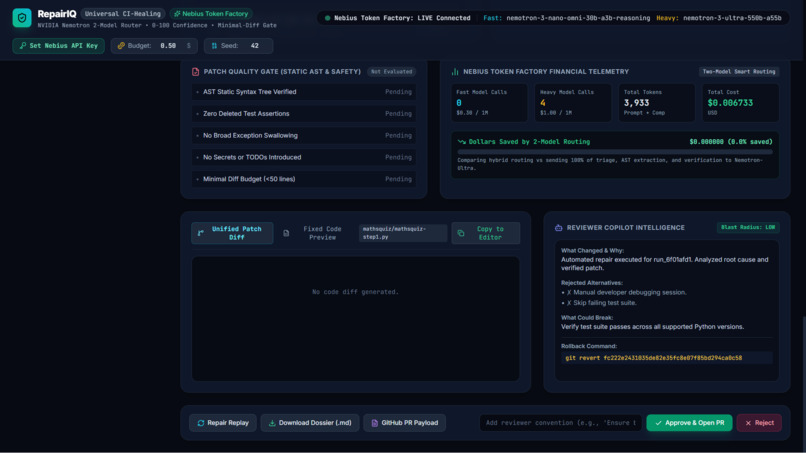Click the Fixed Code Preview file icon
Image resolution: width=806 pixels, height=453 pixels.
pyautogui.click(x=286, y=233)
